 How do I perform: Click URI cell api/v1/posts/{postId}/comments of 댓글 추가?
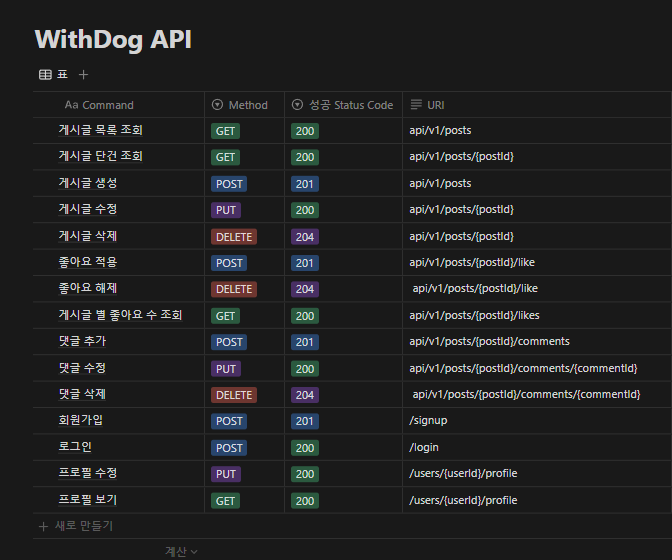point(537,341)
